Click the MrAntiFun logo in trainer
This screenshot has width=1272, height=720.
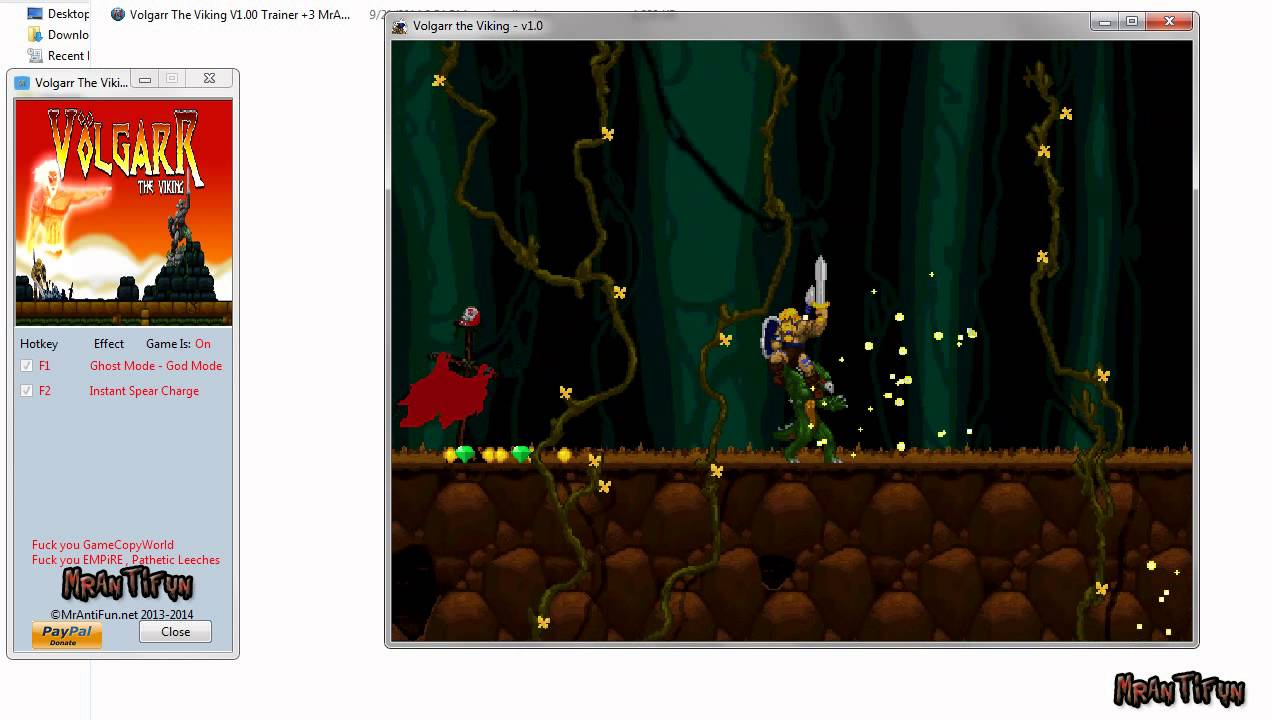(127, 584)
